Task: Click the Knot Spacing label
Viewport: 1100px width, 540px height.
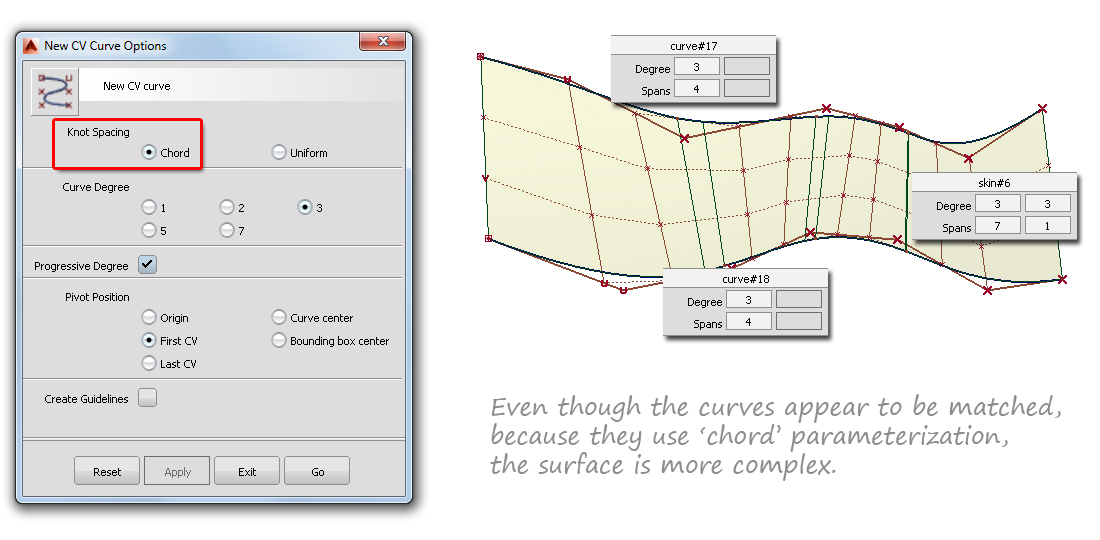Action: click(x=98, y=132)
